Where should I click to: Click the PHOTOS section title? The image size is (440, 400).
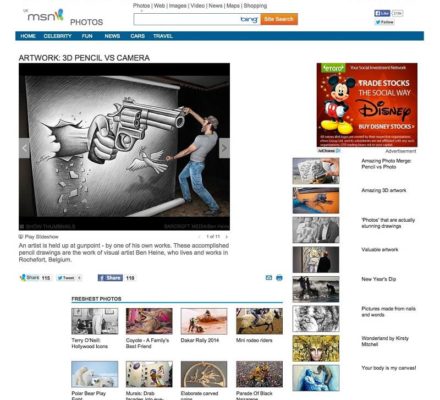86,22
